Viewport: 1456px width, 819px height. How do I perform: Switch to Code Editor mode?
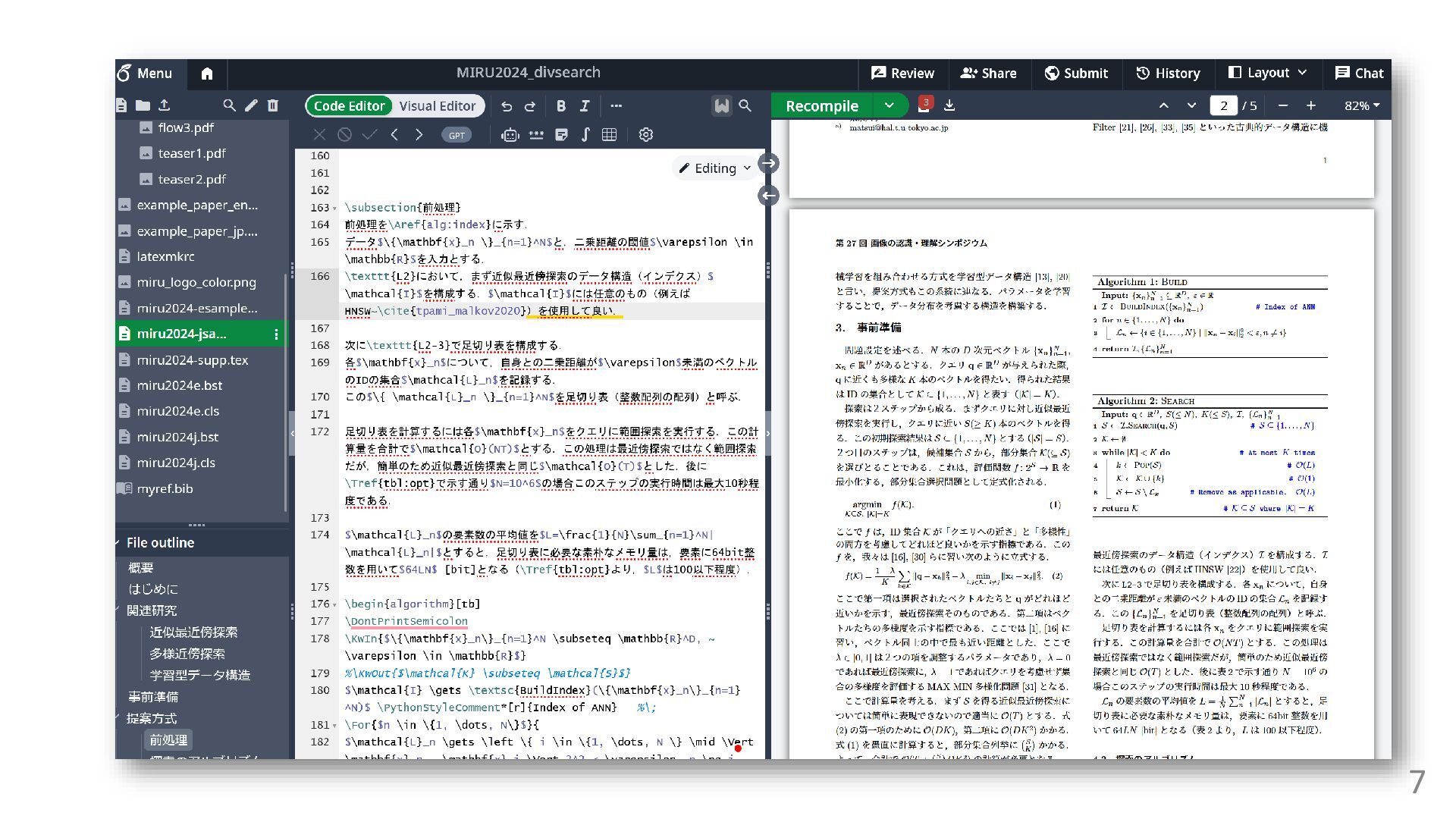(349, 106)
